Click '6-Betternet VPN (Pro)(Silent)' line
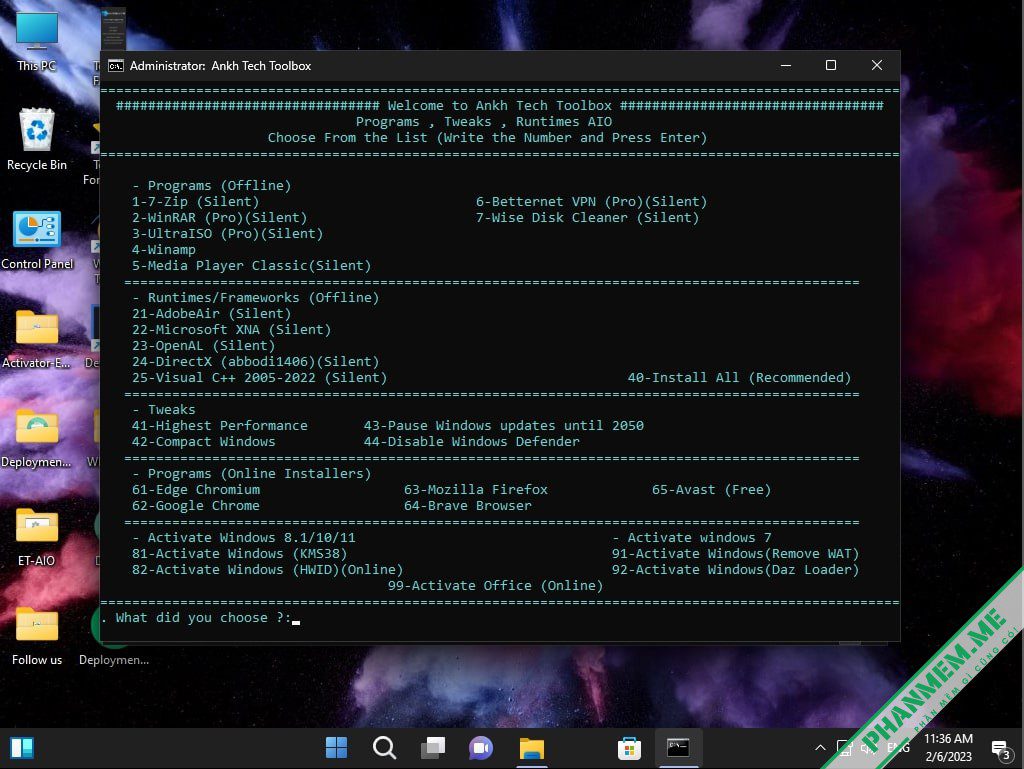The image size is (1024, 769). click(591, 202)
